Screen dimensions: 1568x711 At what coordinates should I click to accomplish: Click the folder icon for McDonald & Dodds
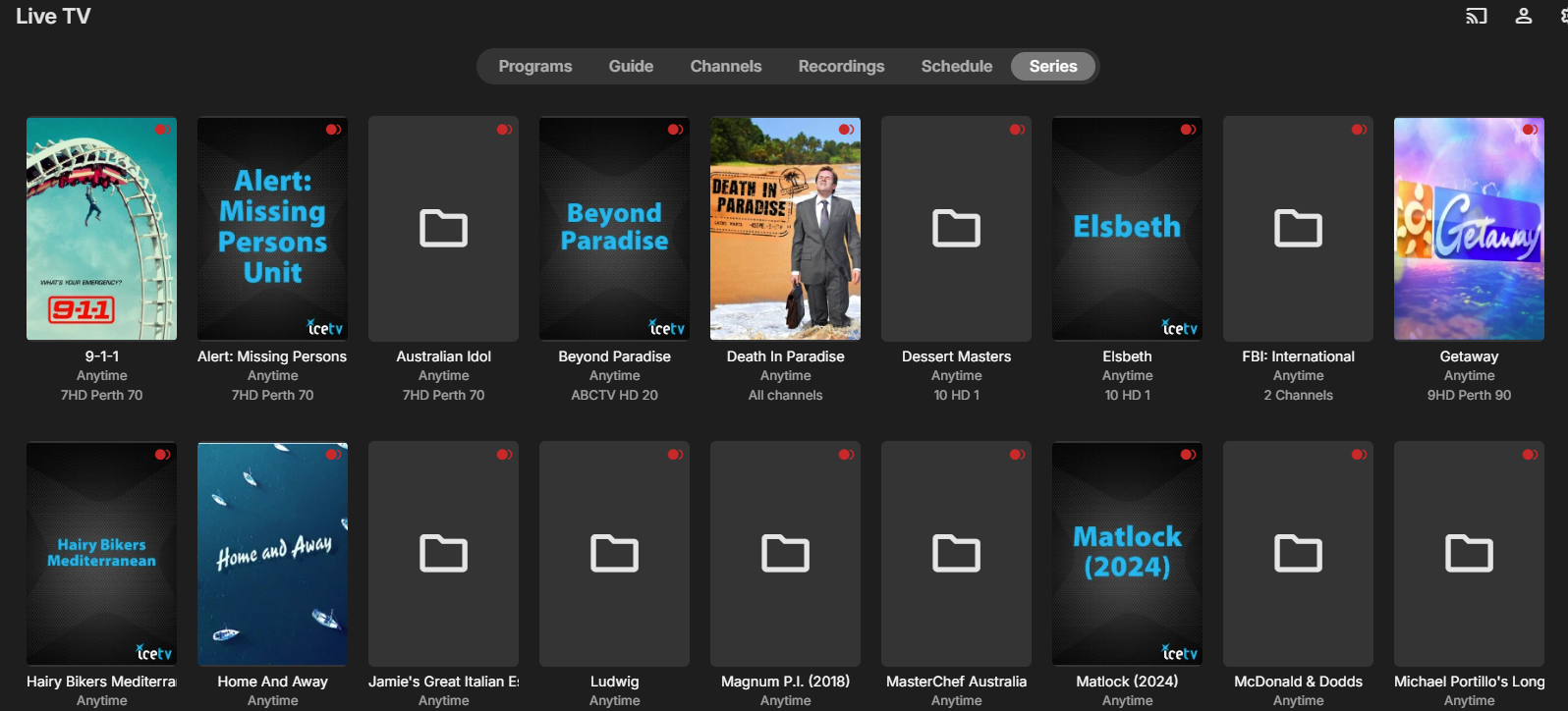click(1298, 554)
